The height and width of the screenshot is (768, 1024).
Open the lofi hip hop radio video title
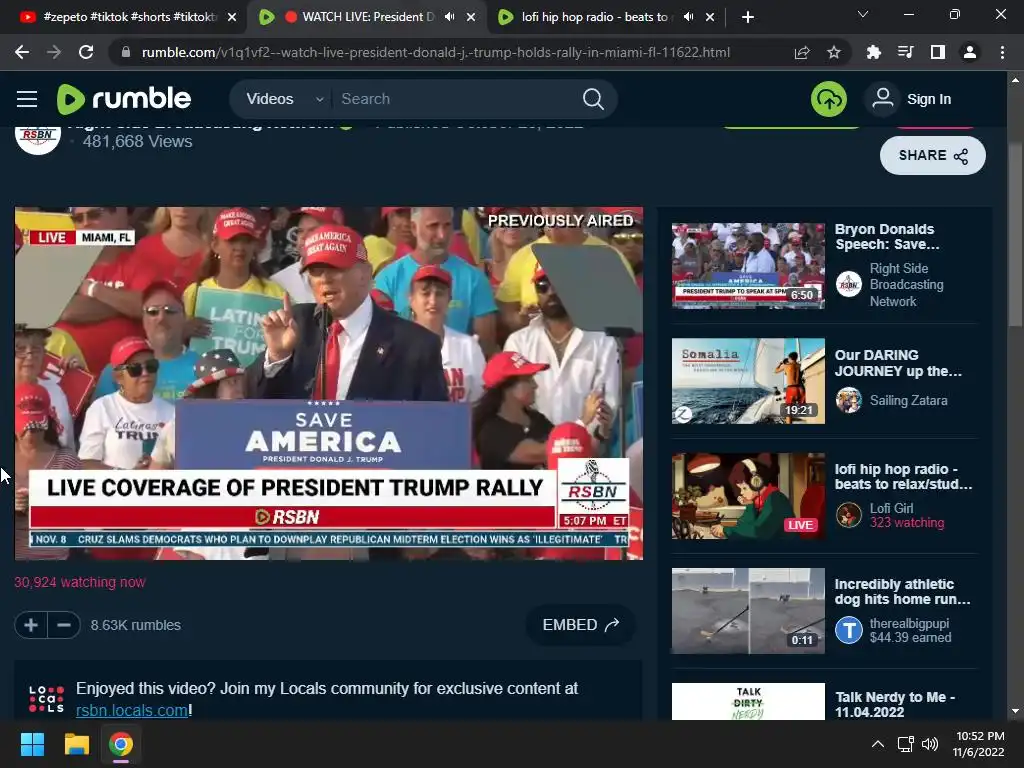903,477
